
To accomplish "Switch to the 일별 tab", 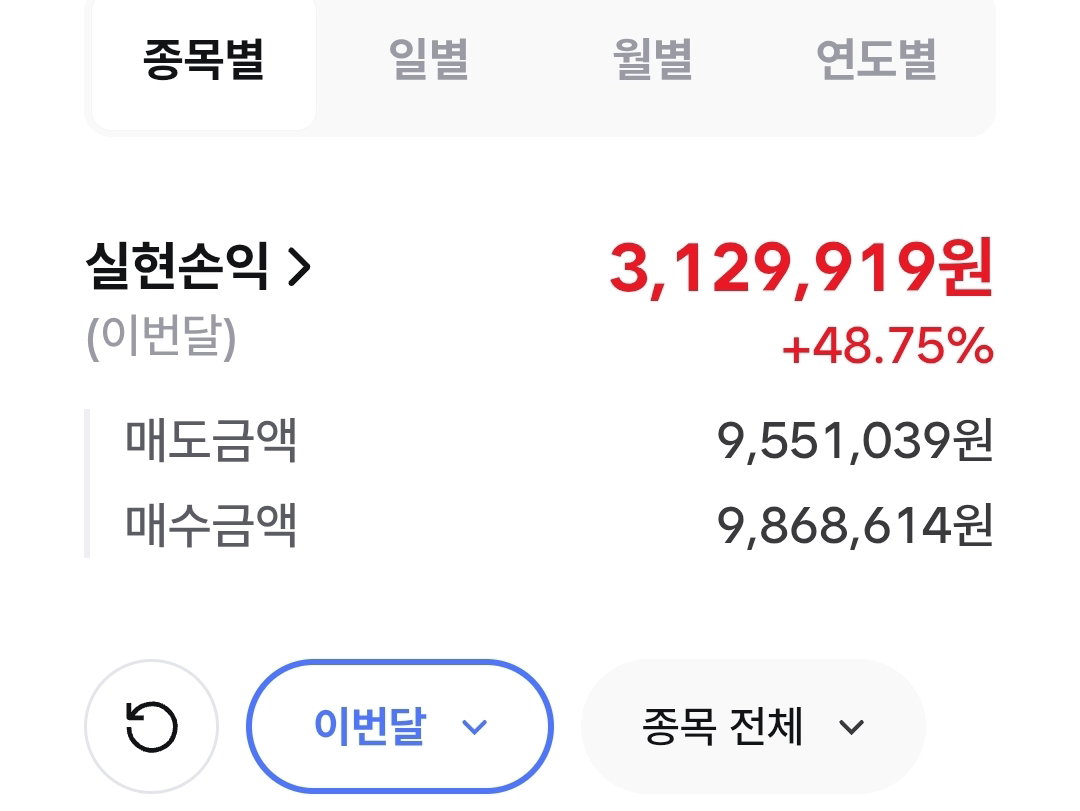I will tap(428, 61).
